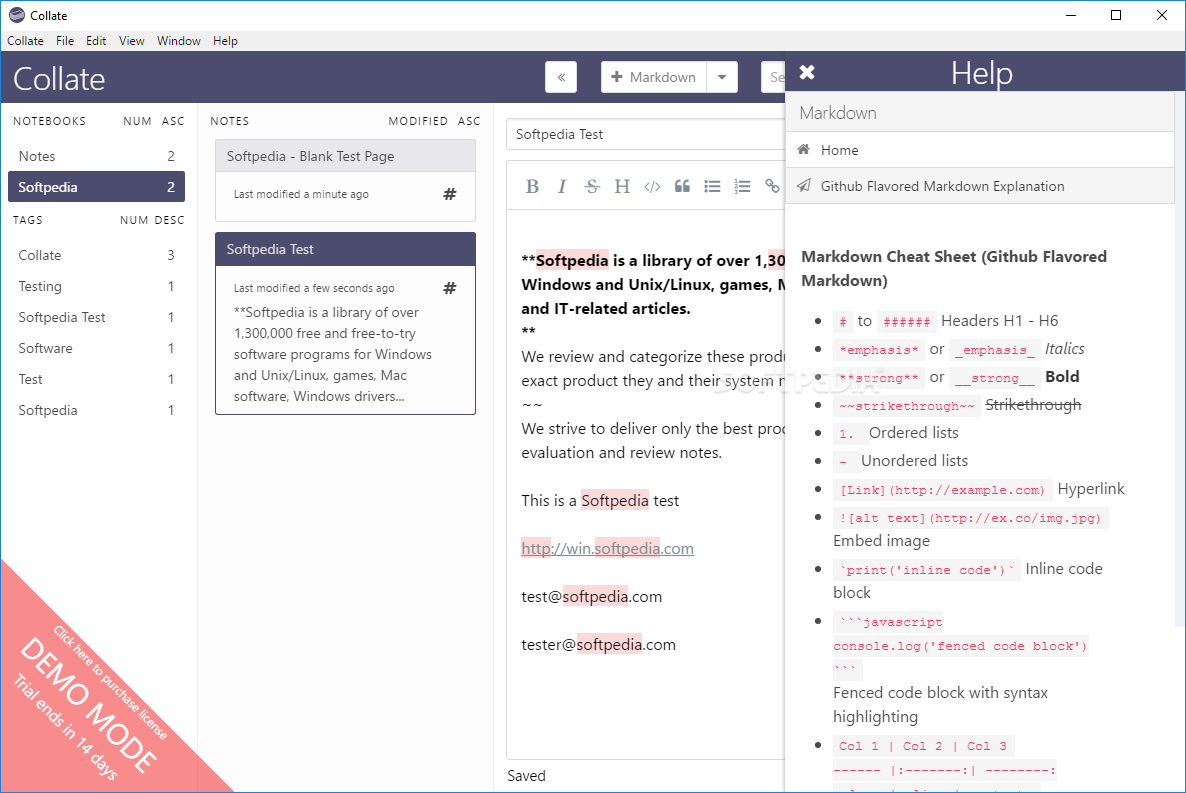
Task: Open the dropdown arrow next to Markdown button
Action: [x=722, y=77]
